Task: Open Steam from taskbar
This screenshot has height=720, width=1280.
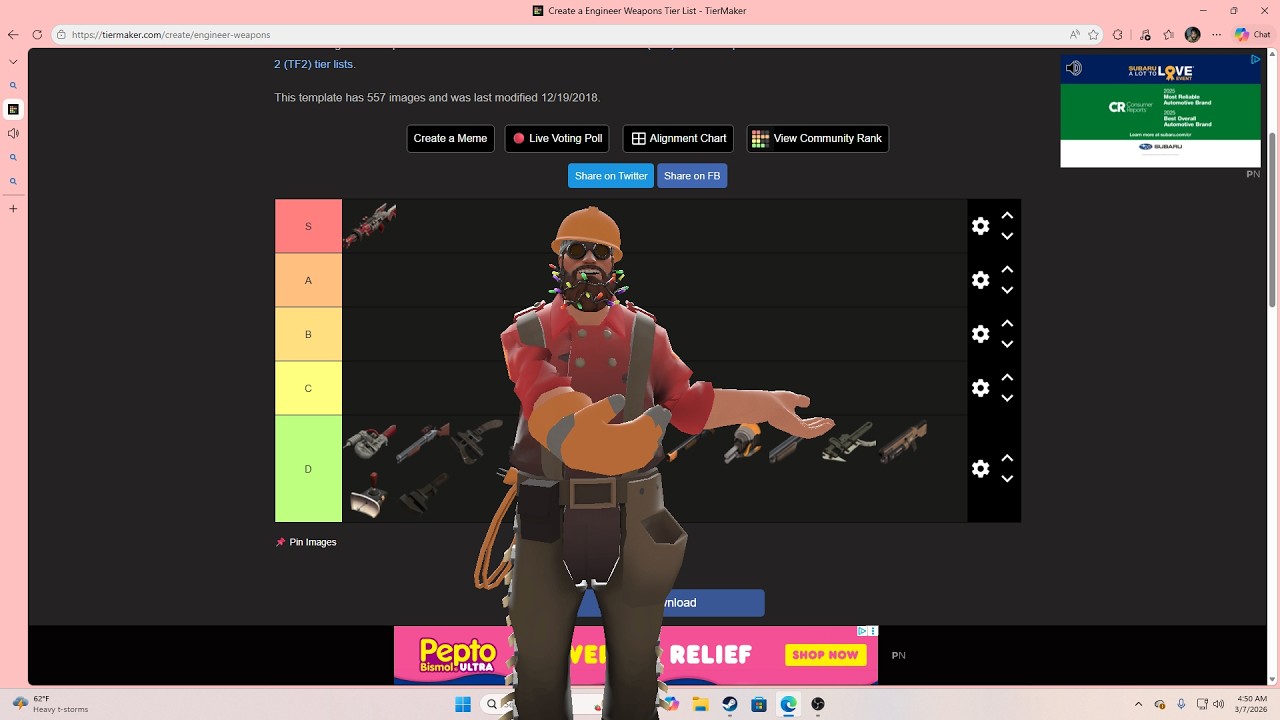Action: (x=729, y=704)
